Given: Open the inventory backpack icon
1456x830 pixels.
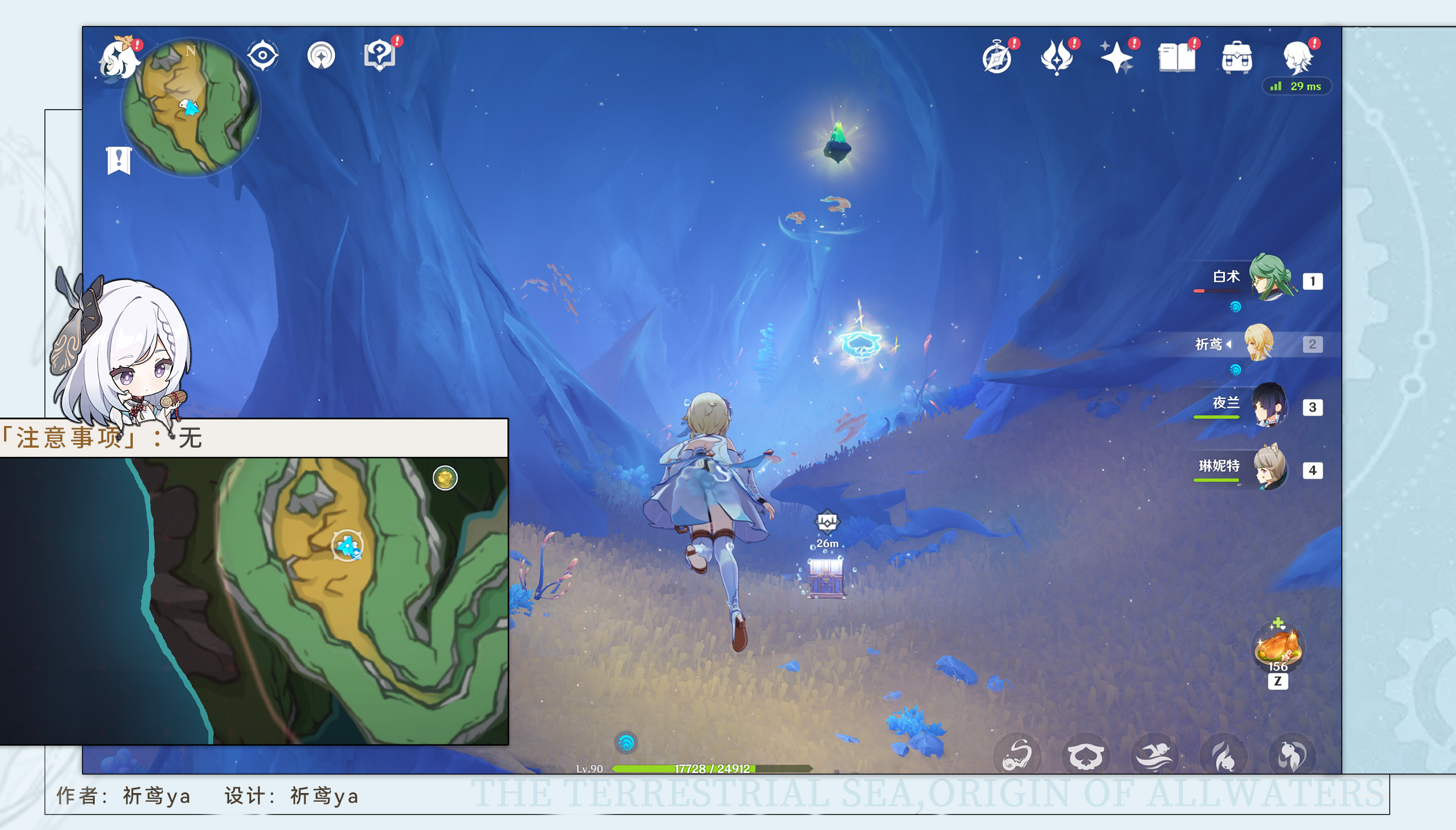Looking at the screenshot, I should [x=1237, y=58].
